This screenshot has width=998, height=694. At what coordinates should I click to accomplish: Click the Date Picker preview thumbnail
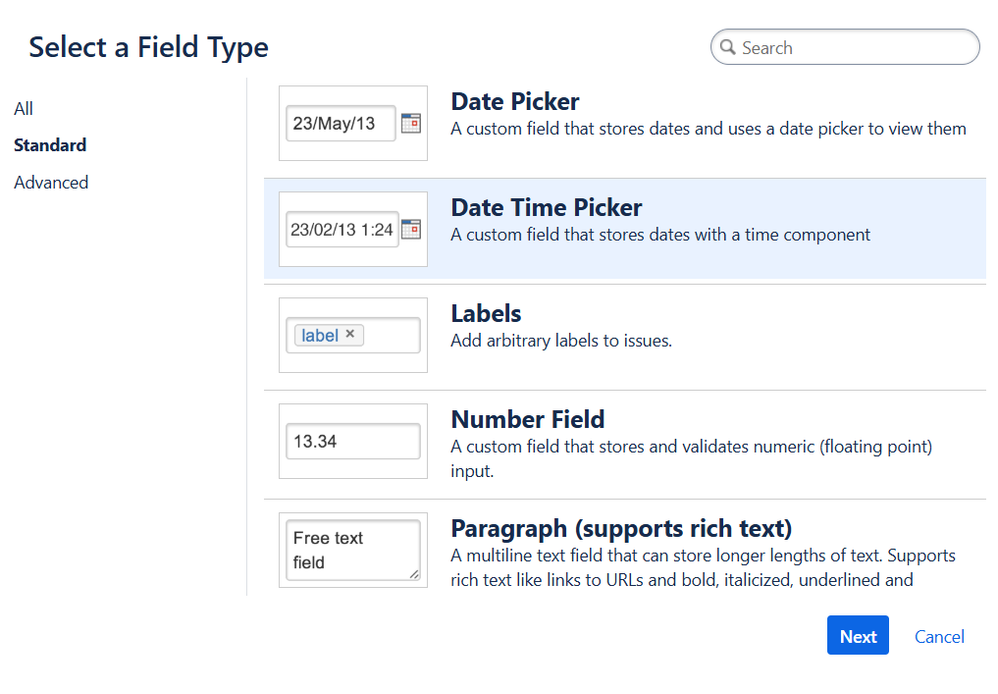point(353,122)
